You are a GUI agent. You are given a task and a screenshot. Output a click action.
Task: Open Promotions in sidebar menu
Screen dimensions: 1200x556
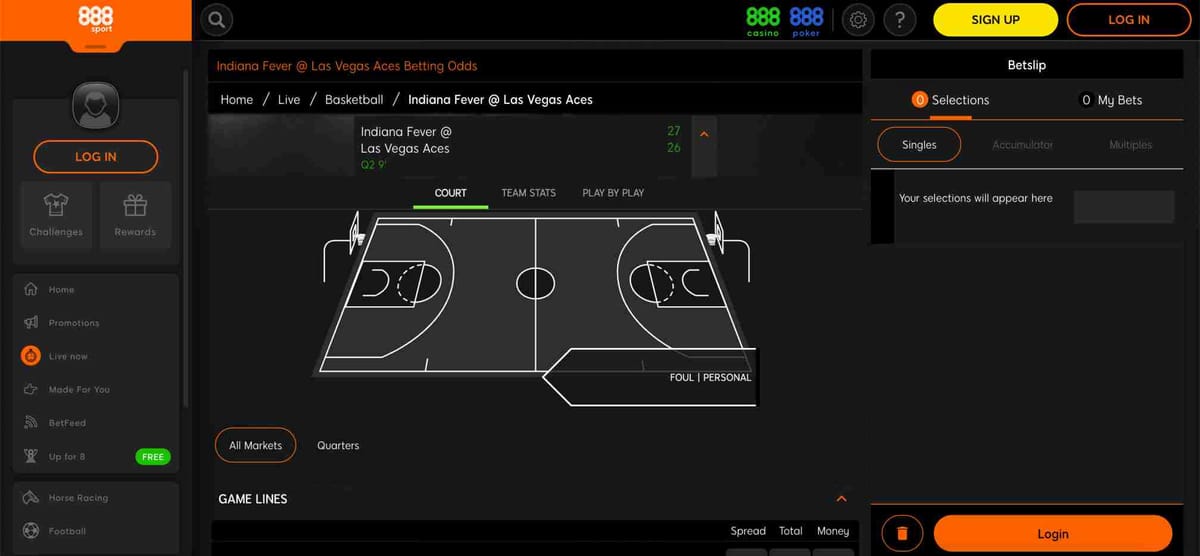[x=74, y=323]
